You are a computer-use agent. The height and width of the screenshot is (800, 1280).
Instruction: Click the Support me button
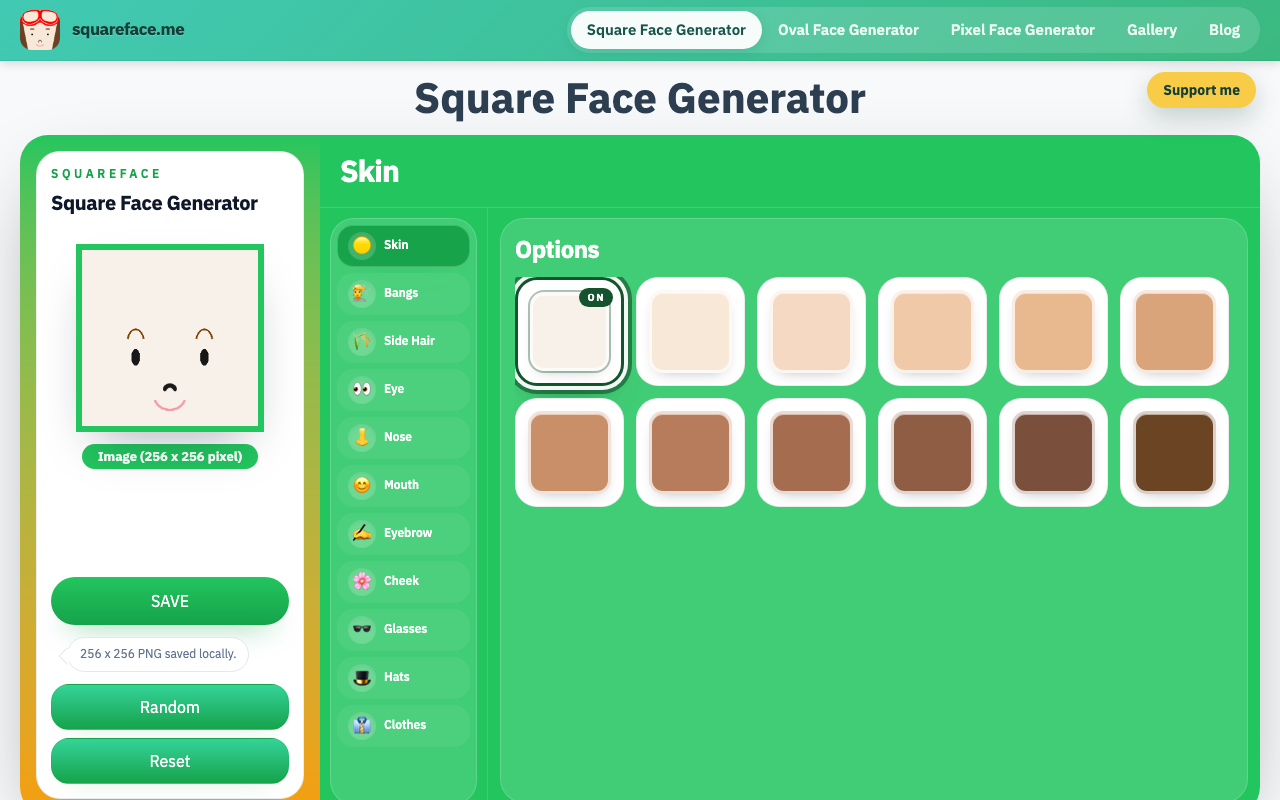[1201, 90]
